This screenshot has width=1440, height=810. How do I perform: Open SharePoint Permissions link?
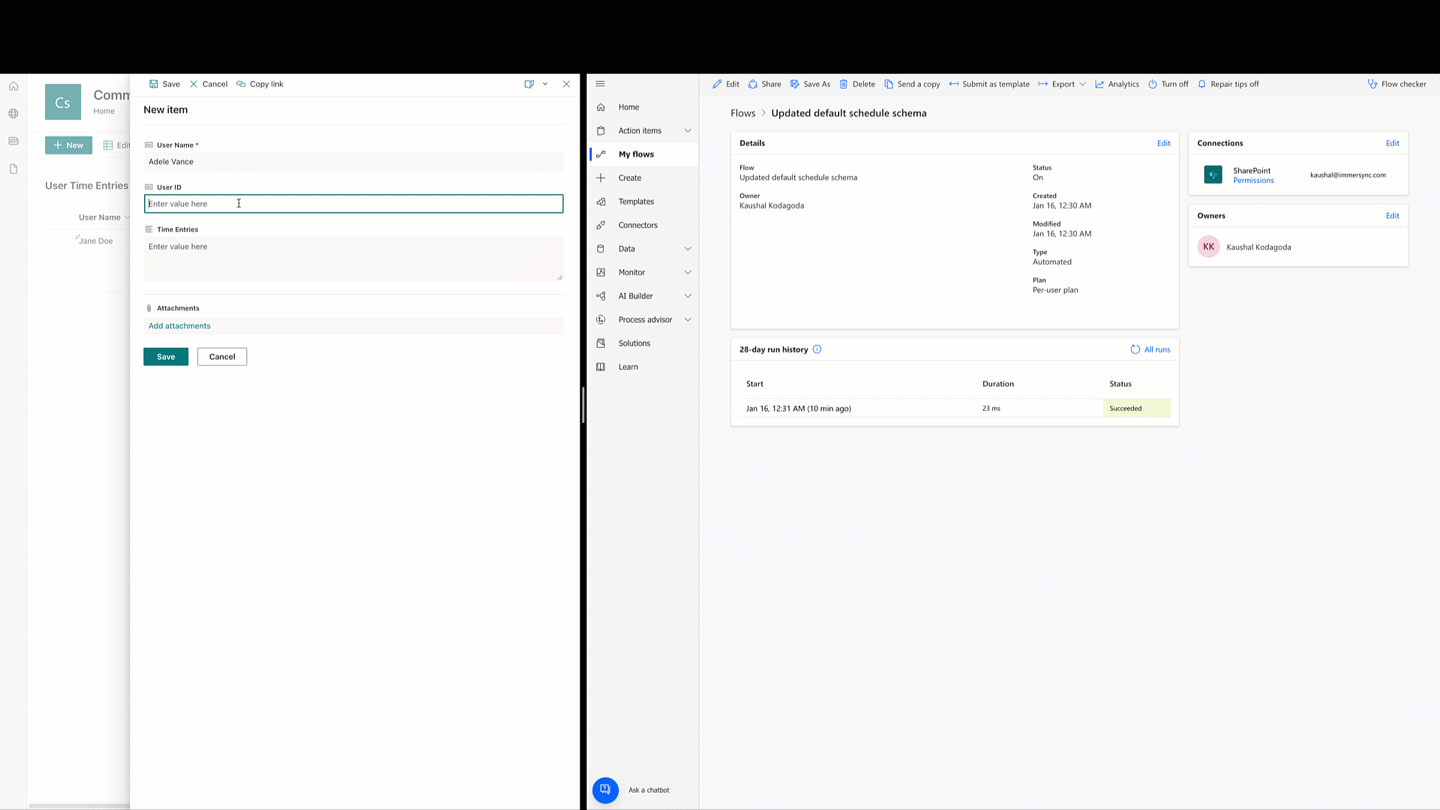tap(1253, 181)
